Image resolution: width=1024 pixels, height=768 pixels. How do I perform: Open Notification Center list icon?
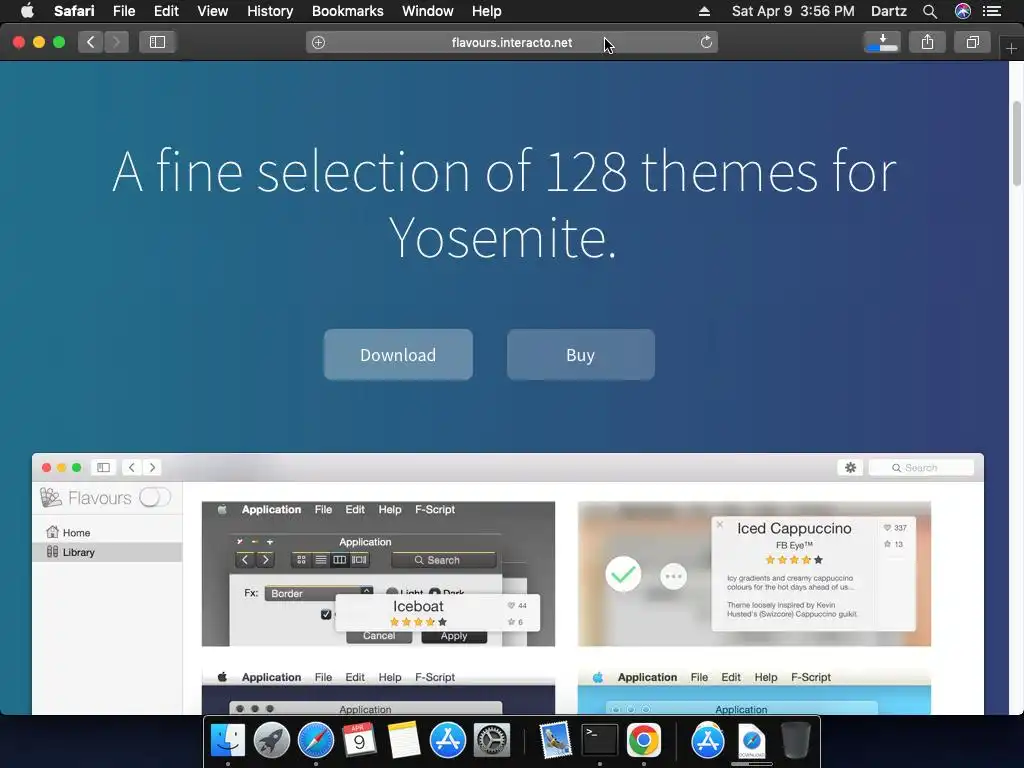tap(992, 11)
